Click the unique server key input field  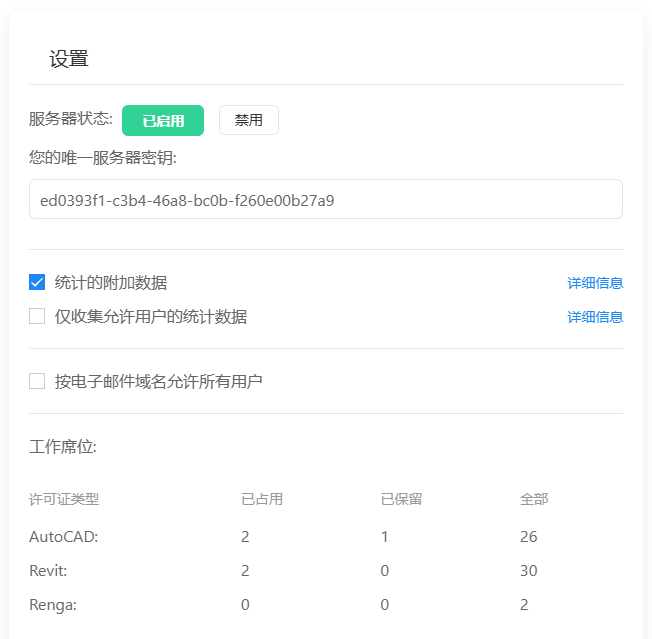(x=325, y=199)
